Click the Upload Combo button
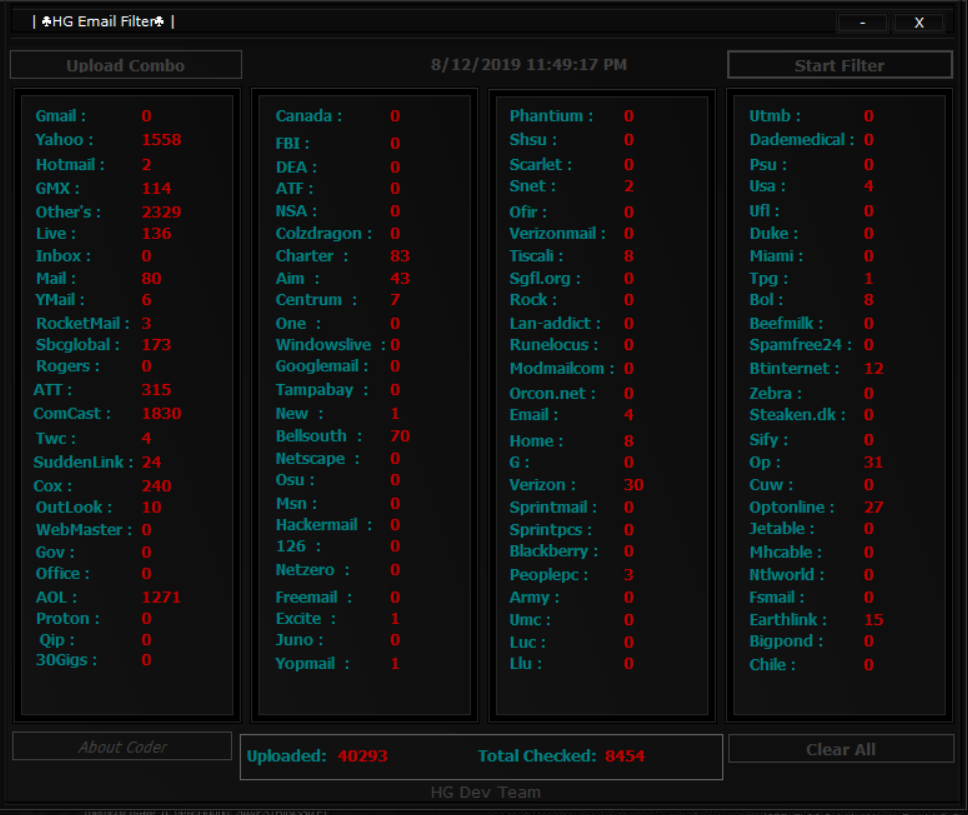Image resolution: width=968 pixels, height=815 pixels. point(126,65)
